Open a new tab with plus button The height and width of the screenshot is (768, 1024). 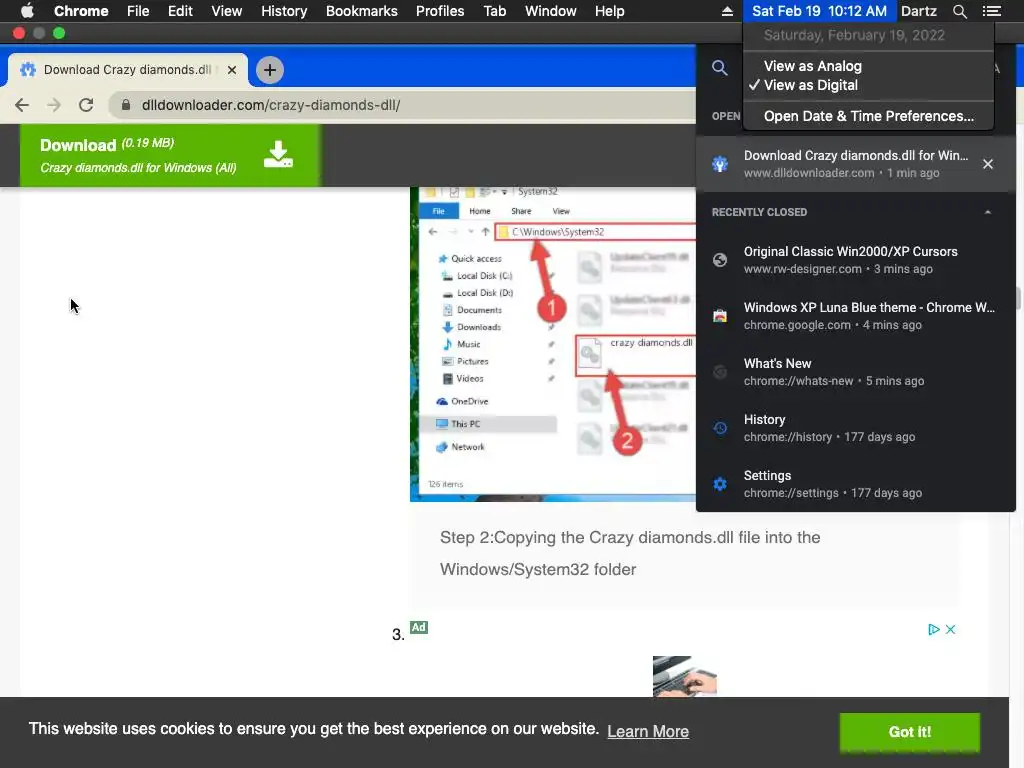[x=270, y=70]
